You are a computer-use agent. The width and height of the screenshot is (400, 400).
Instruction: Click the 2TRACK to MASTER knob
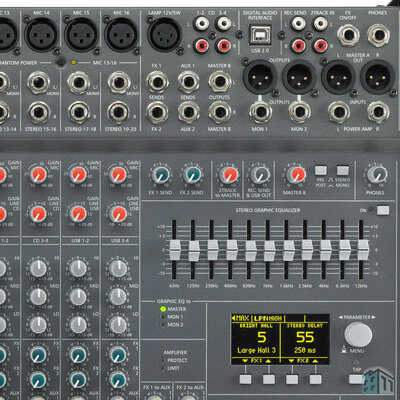tap(229, 175)
